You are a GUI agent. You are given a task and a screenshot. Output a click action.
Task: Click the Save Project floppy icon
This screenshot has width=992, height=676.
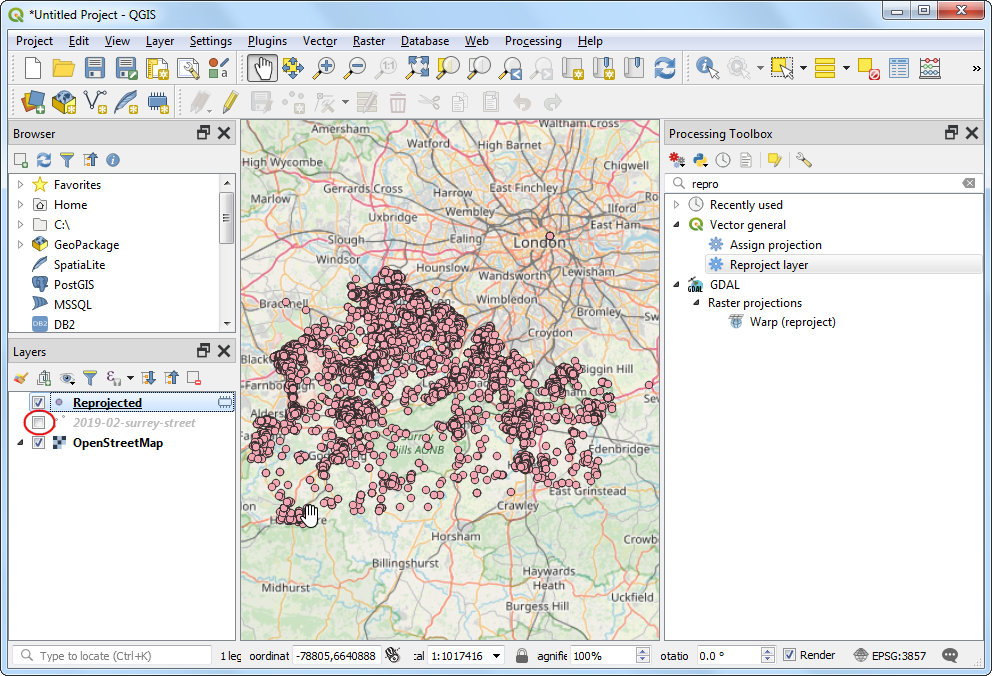pos(95,68)
